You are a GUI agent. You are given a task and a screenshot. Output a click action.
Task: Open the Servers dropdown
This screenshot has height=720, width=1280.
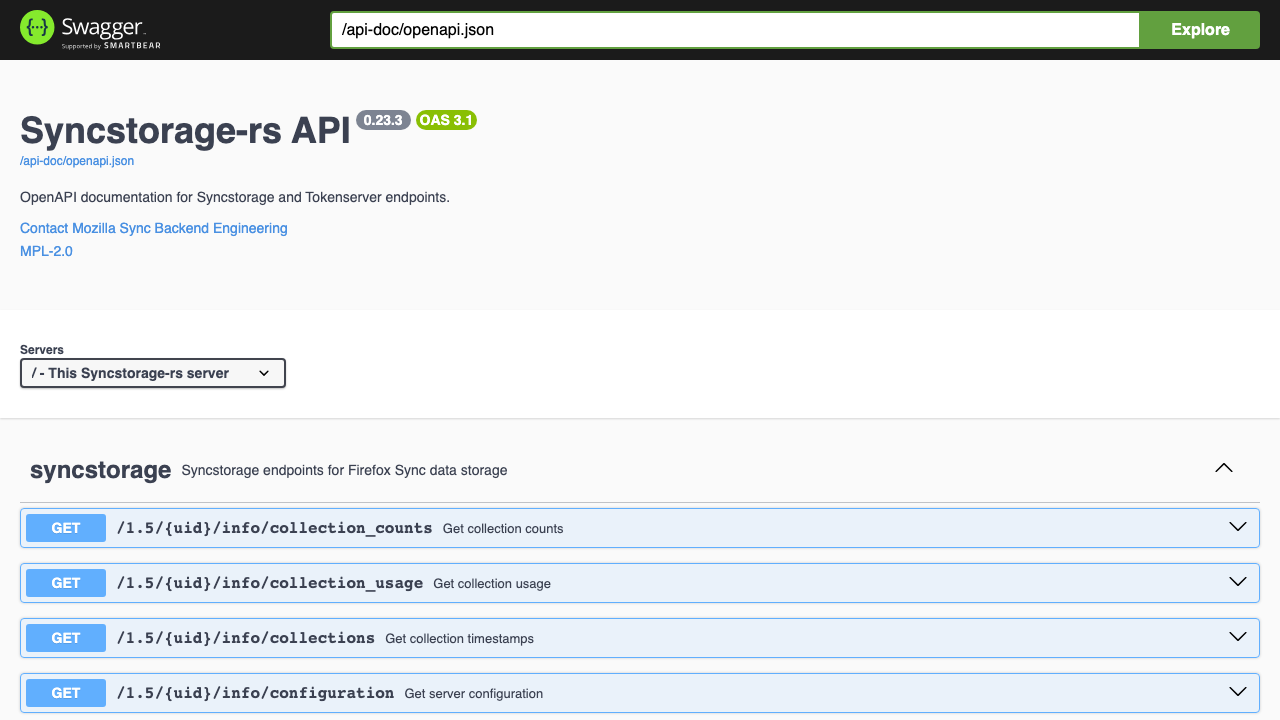click(153, 373)
